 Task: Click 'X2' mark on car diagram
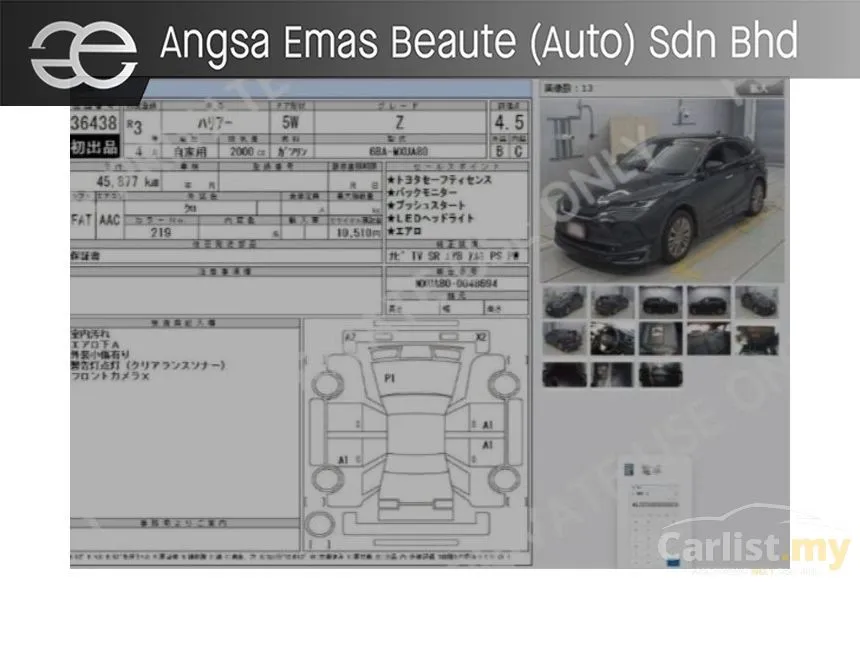click(481, 337)
